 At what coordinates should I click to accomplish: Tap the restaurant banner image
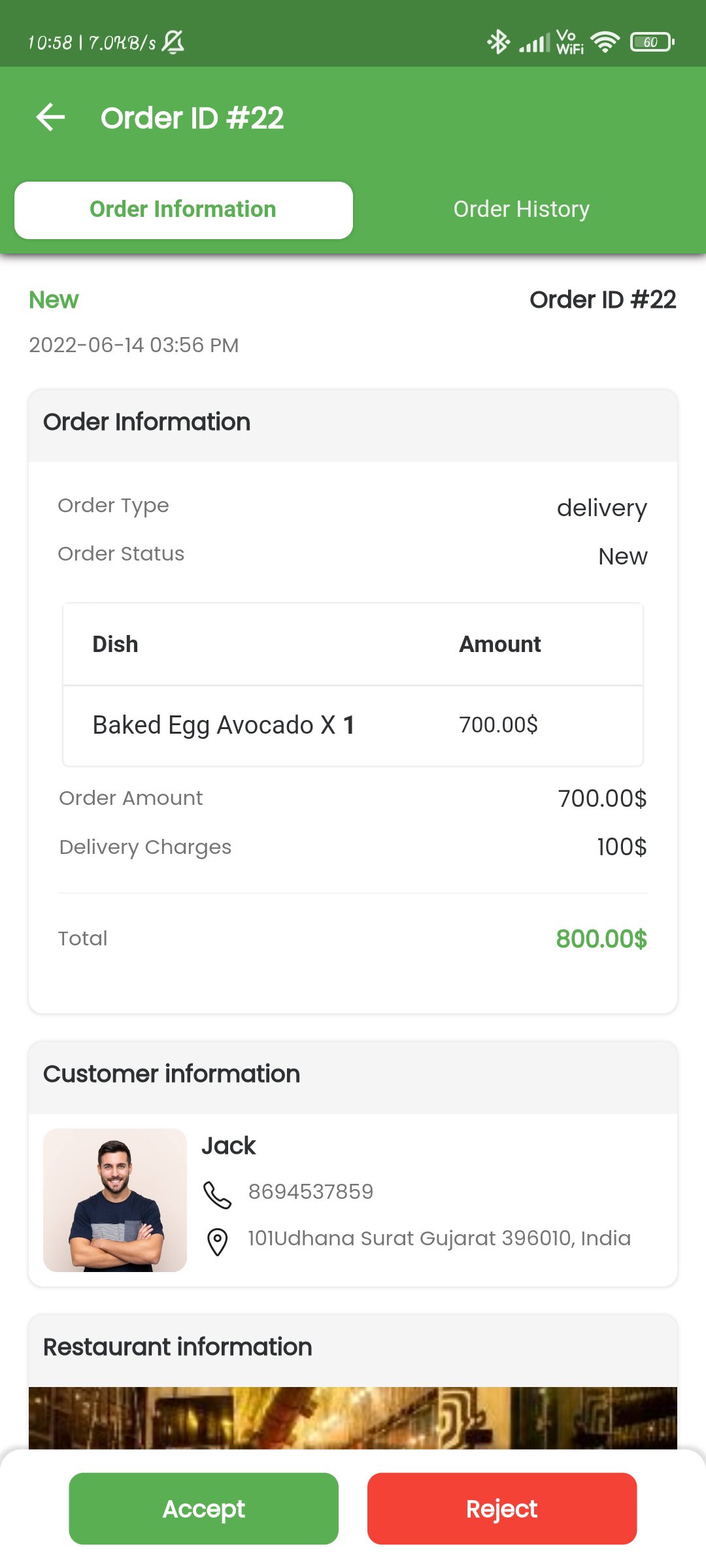point(353,1416)
